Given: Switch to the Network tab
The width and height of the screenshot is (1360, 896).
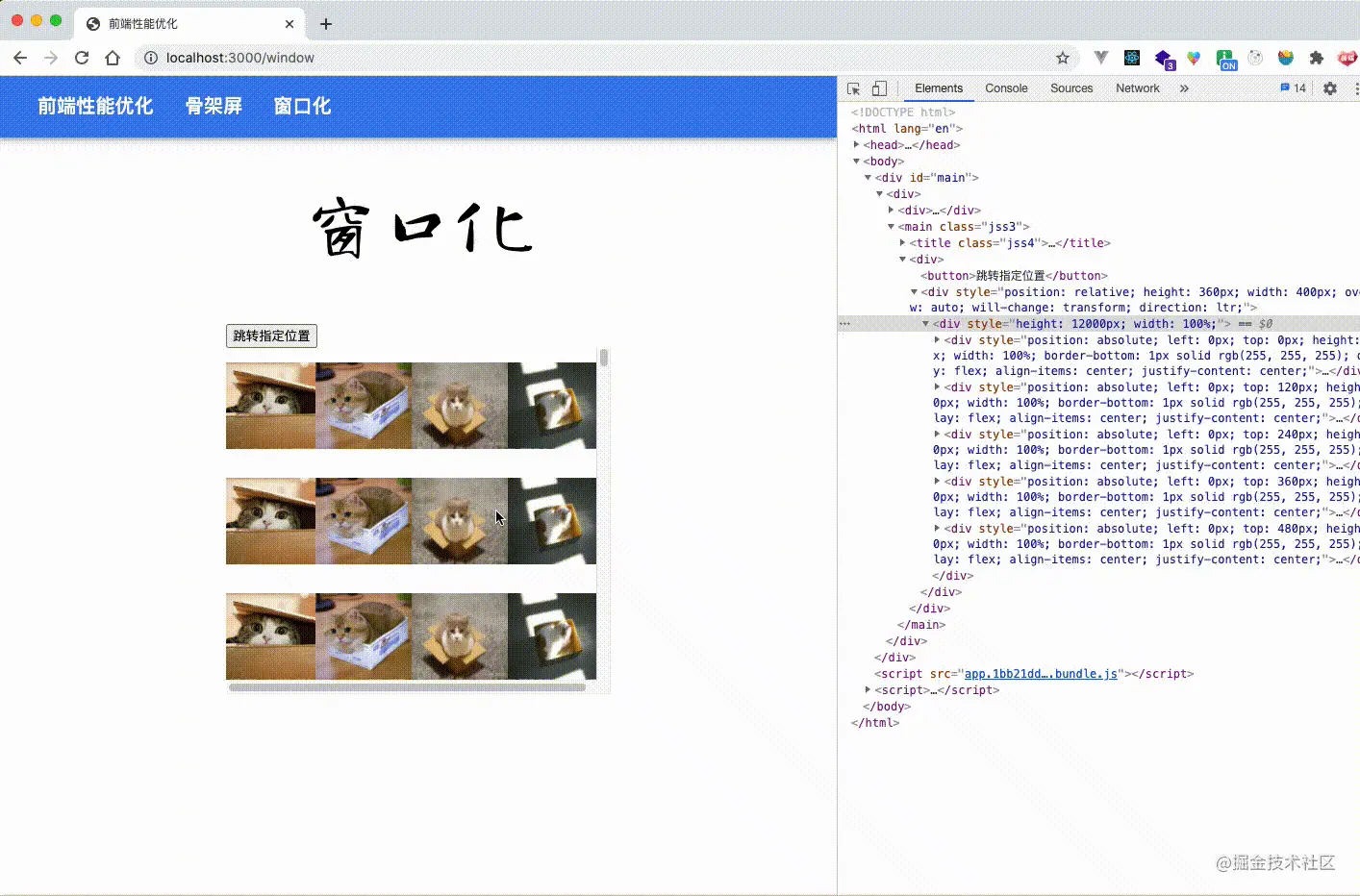Looking at the screenshot, I should (1138, 88).
